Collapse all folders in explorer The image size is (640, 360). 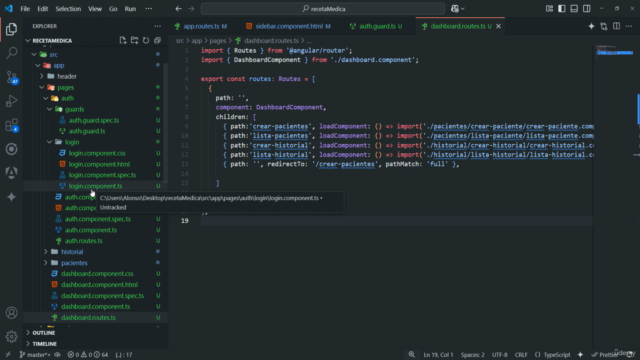point(157,40)
